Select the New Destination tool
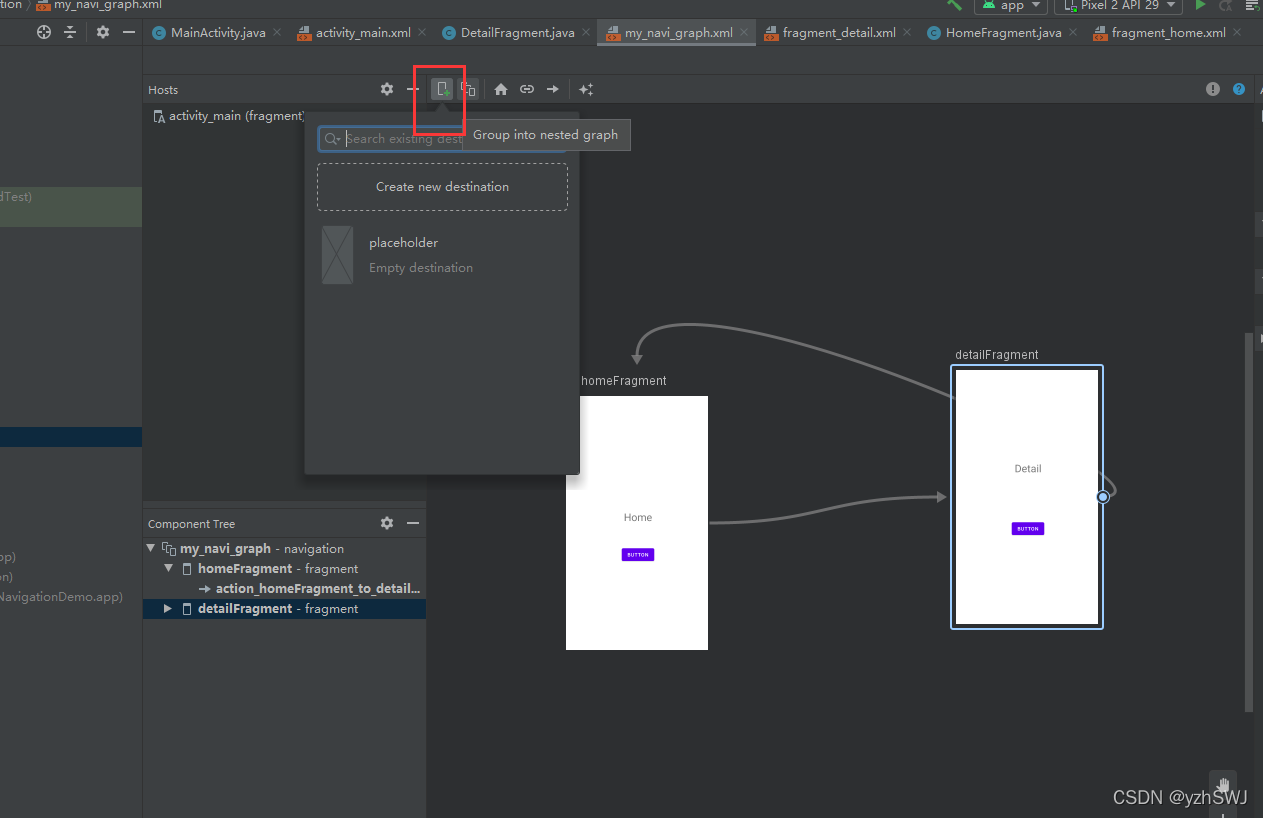The height and width of the screenshot is (818, 1263). coord(440,88)
